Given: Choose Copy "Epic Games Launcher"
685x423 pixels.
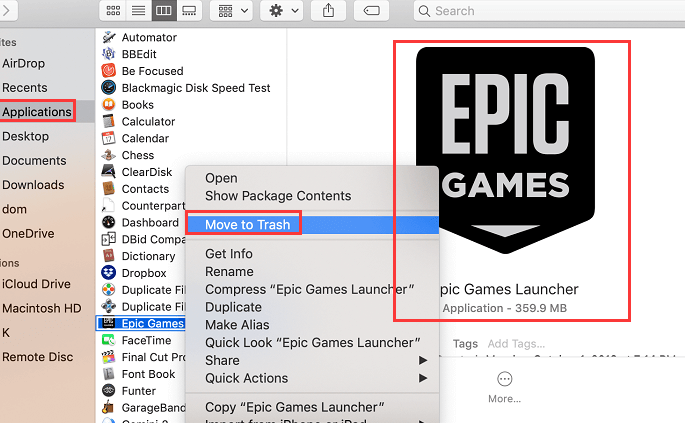Looking at the screenshot, I should [x=294, y=407].
